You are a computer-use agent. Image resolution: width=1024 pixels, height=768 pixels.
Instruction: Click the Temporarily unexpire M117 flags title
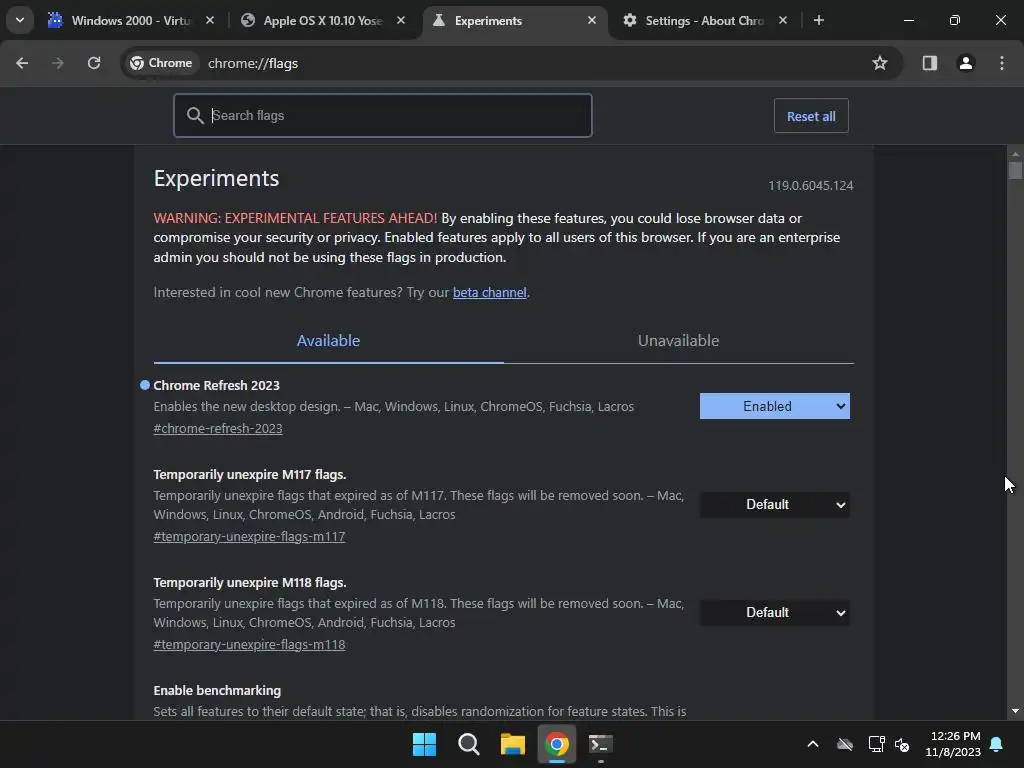[249, 475]
